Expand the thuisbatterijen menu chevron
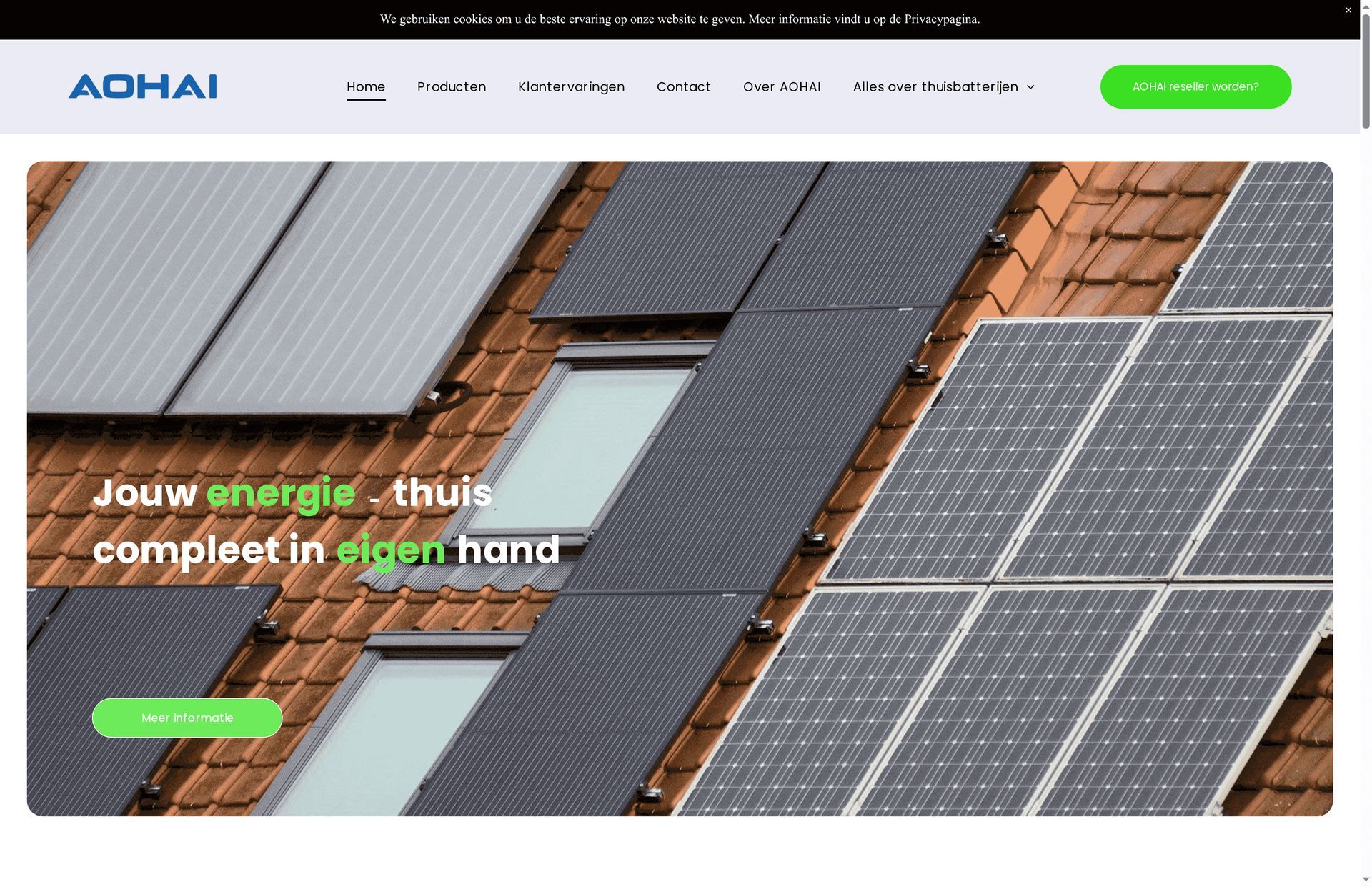This screenshot has width=1372, height=887. 1030,87
